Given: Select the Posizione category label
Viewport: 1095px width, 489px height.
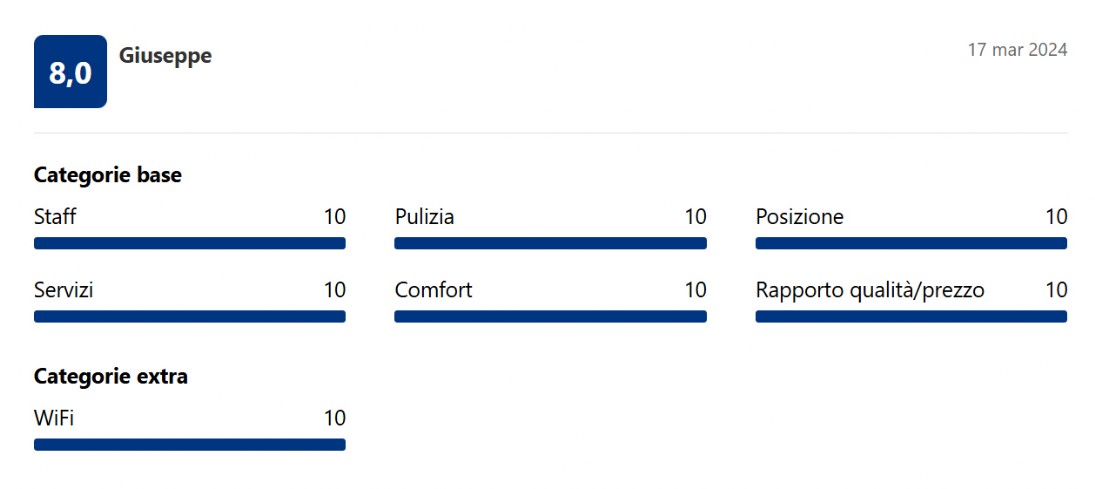Looking at the screenshot, I should [x=800, y=217].
